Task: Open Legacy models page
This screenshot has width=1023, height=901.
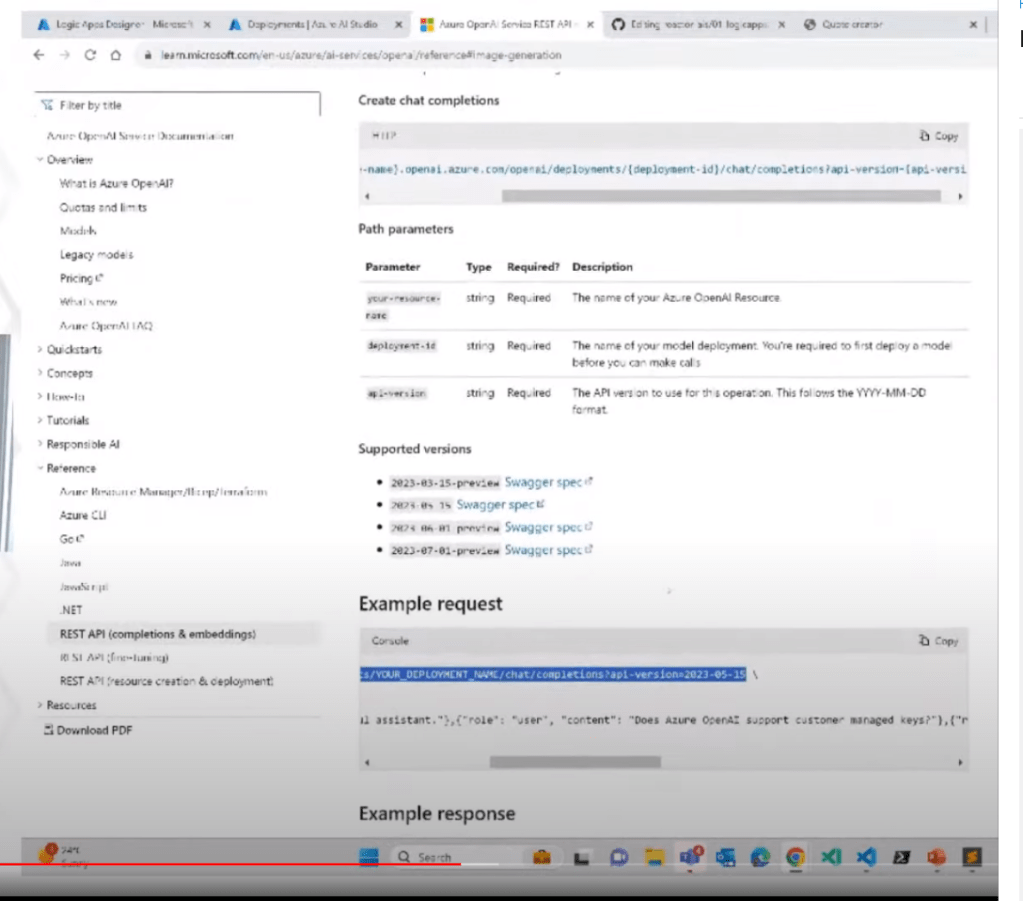Action: tap(96, 254)
